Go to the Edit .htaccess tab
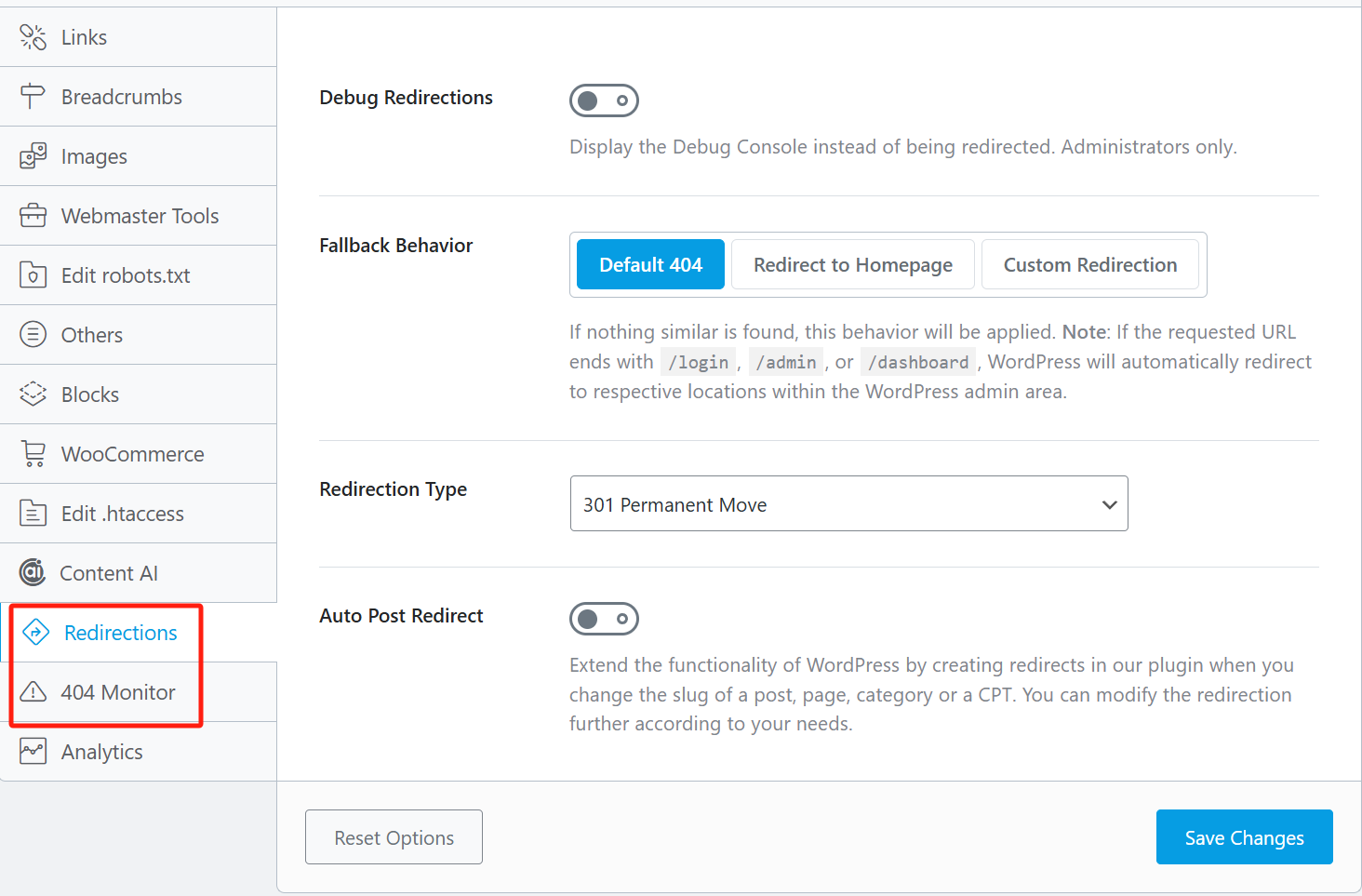Viewport: 1362px width, 896px height. (x=122, y=514)
